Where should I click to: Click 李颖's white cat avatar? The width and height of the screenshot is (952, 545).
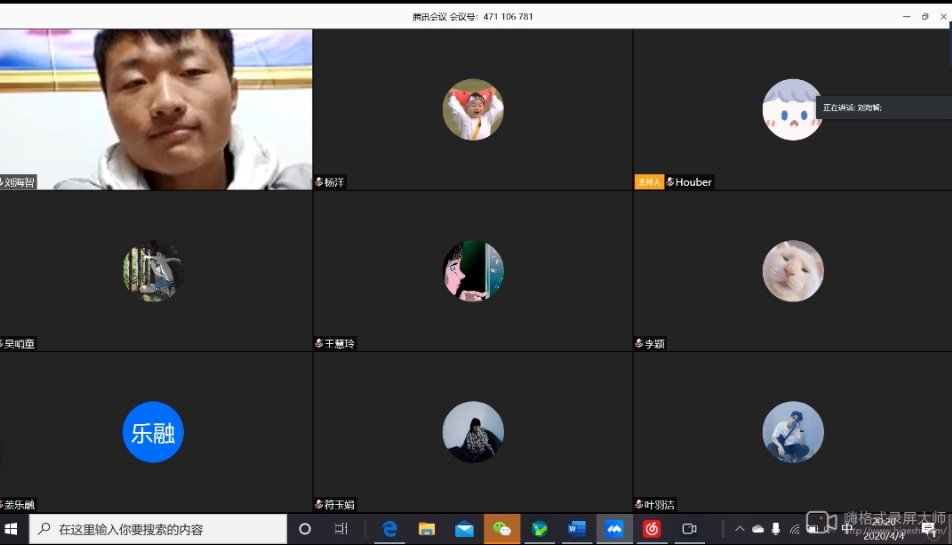pos(793,271)
